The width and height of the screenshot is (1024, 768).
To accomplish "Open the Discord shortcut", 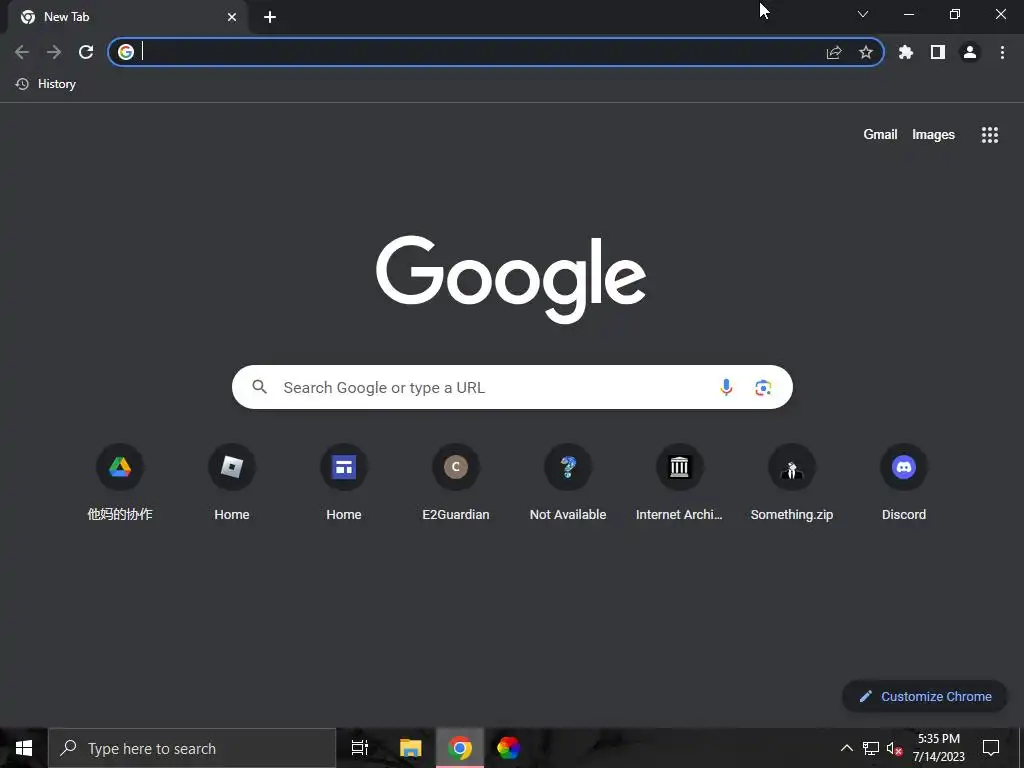I will click(x=904, y=483).
